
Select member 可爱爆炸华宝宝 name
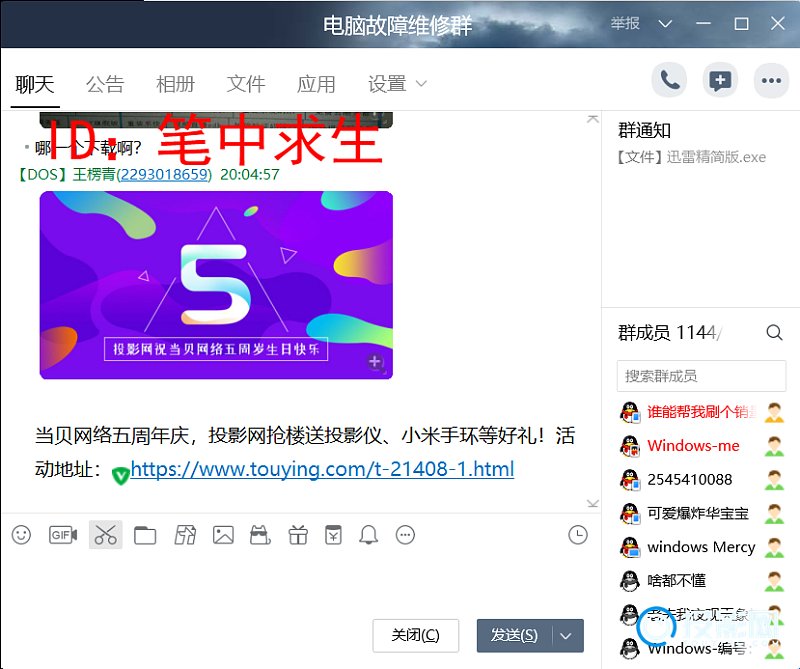698,513
